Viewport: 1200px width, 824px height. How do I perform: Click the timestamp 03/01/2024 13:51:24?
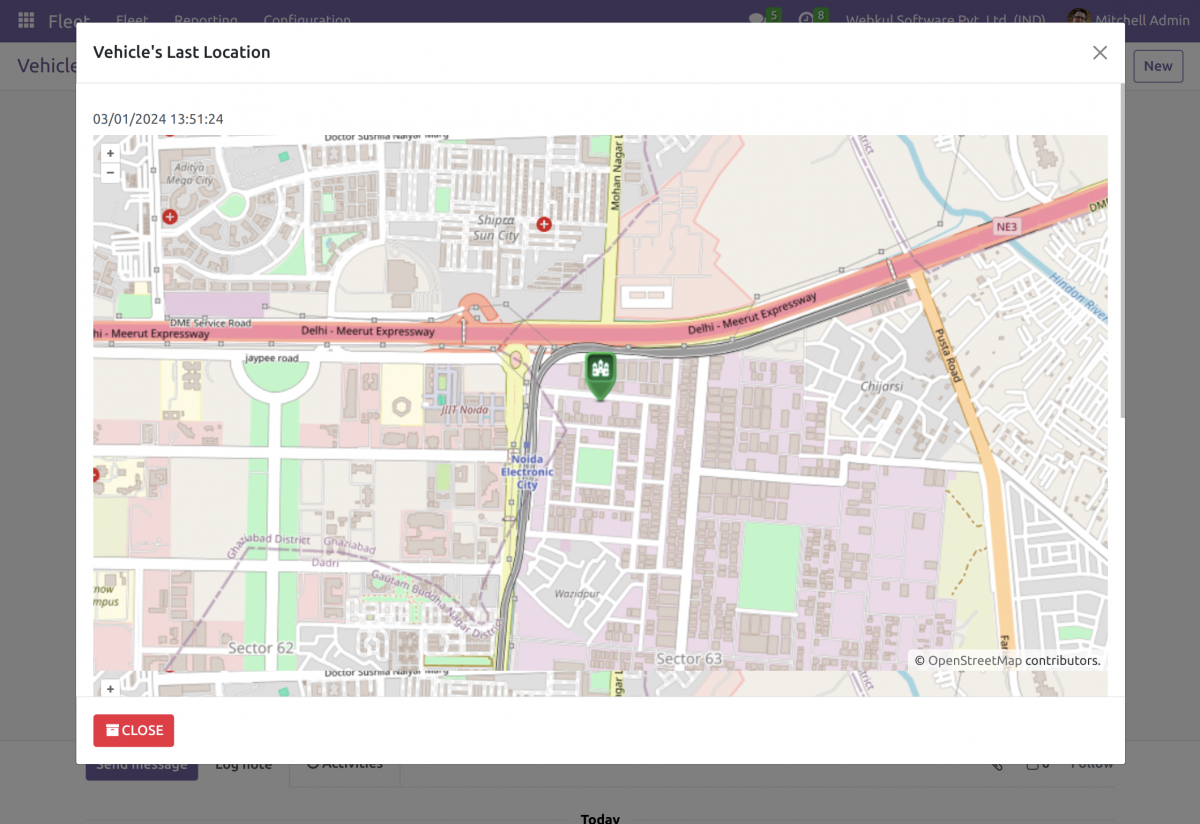click(x=158, y=119)
